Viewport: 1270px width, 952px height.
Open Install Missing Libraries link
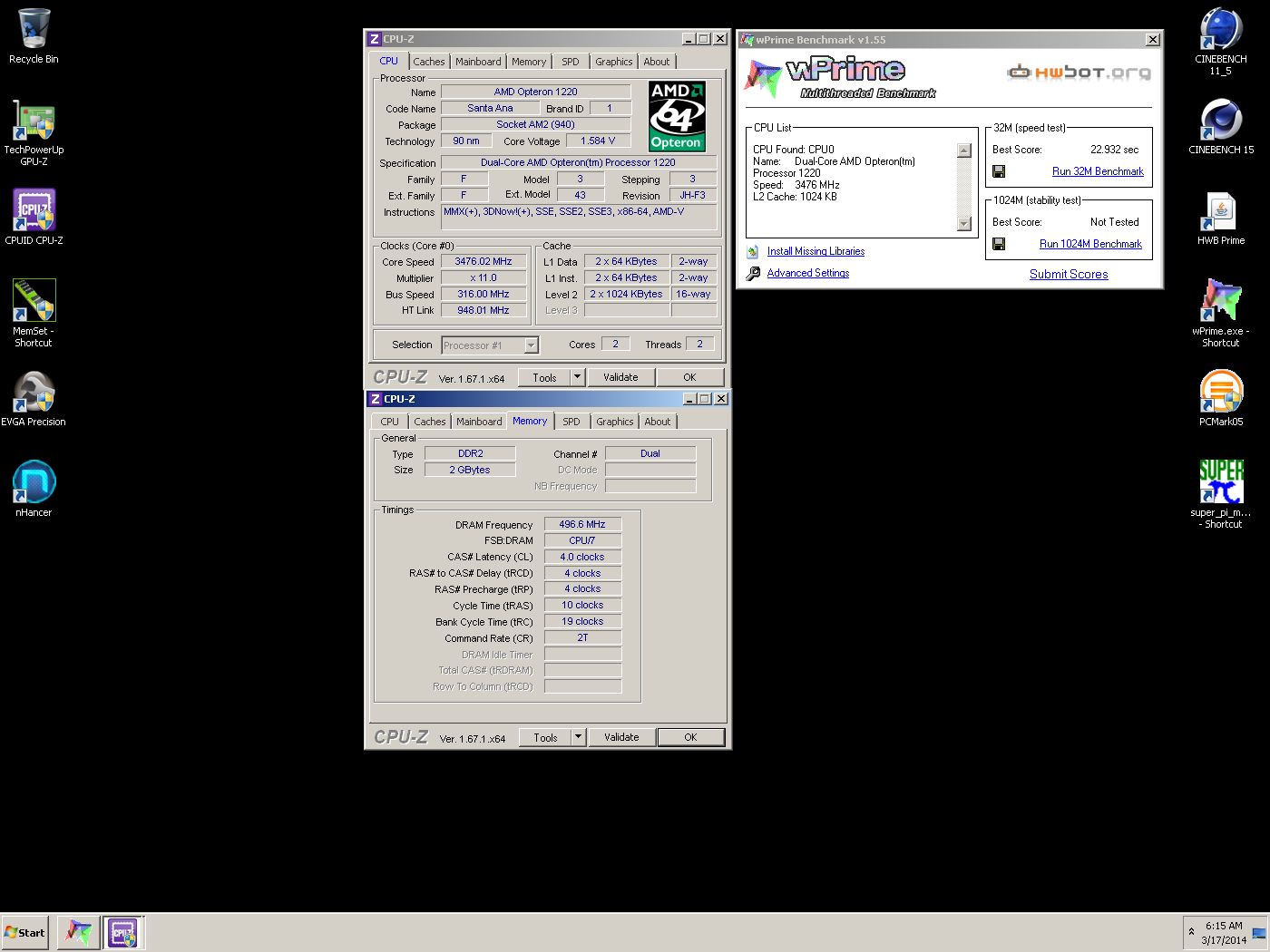pos(816,252)
